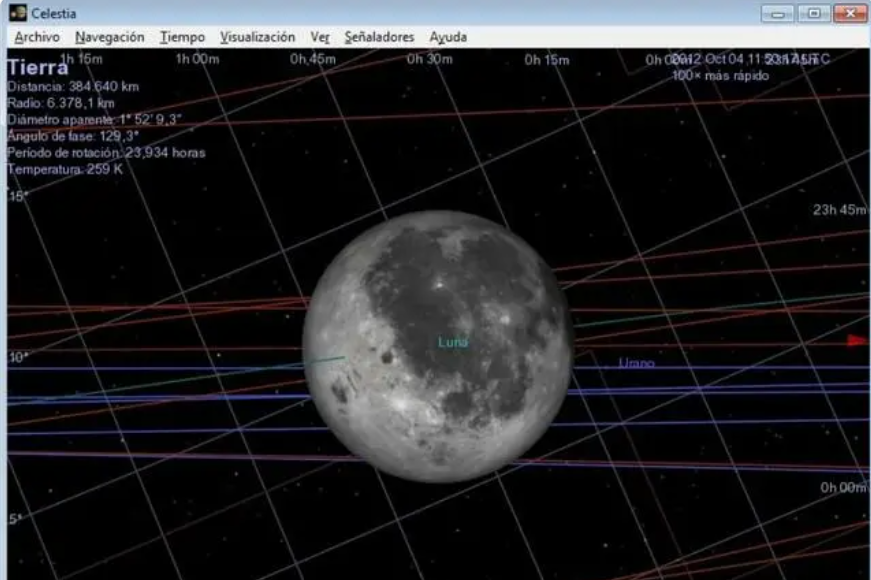This screenshot has width=871, height=580.
Task: Click the Tierra heading in info overlay
Action: [x=38, y=69]
